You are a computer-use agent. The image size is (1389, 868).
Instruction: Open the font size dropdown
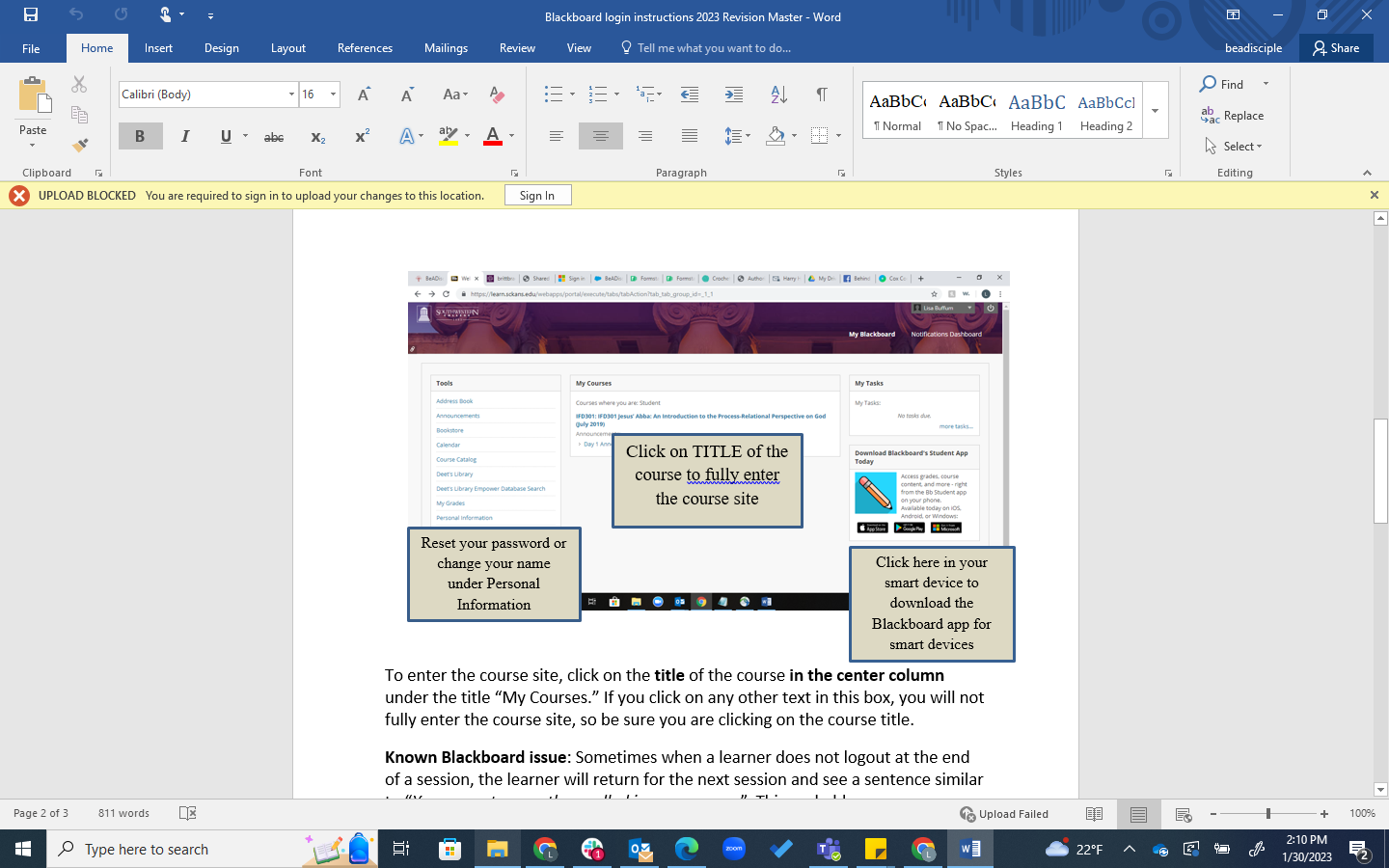333,95
